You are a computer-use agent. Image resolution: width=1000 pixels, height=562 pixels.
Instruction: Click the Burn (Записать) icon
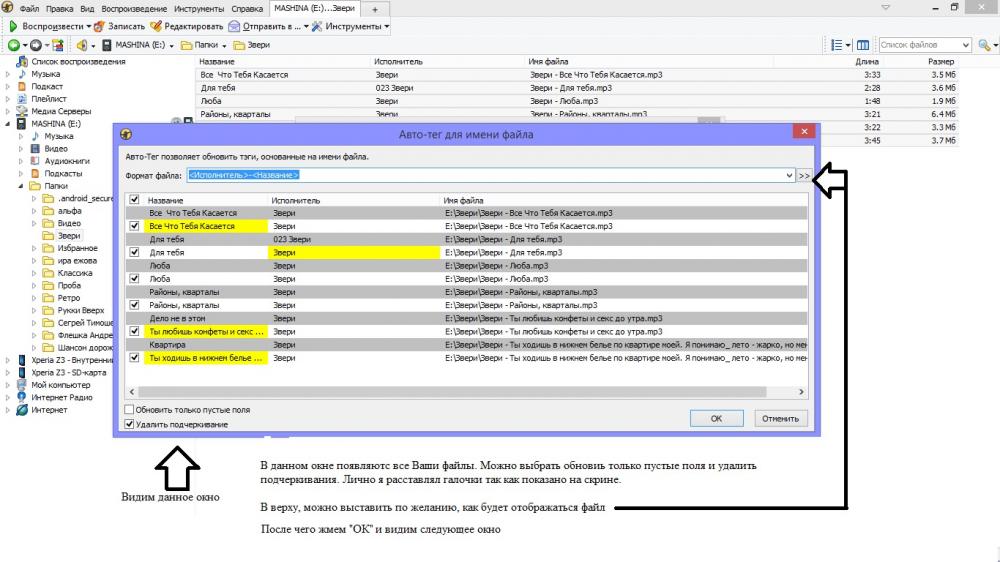99,26
